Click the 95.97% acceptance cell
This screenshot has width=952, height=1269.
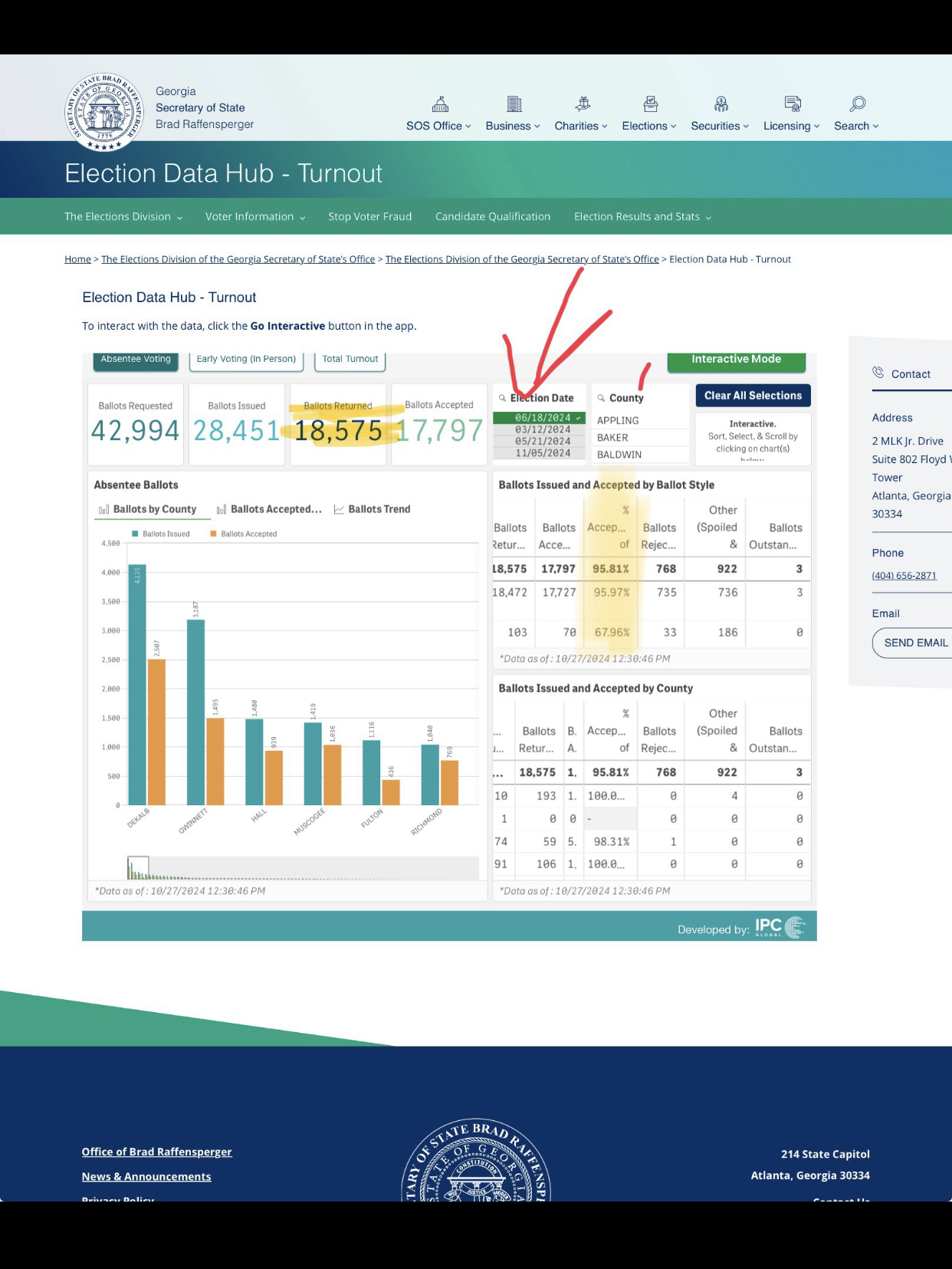pos(612,593)
